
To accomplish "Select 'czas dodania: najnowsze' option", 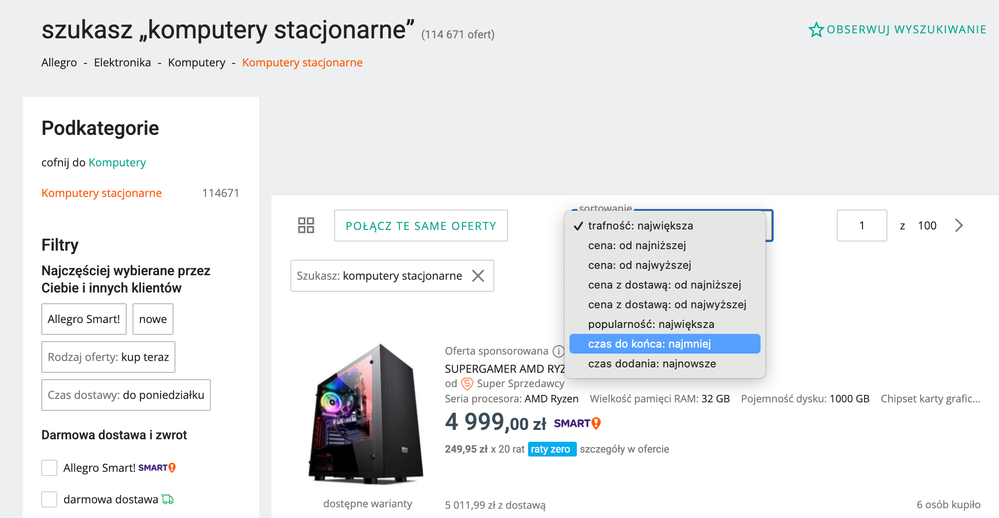I will click(x=651, y=364).
